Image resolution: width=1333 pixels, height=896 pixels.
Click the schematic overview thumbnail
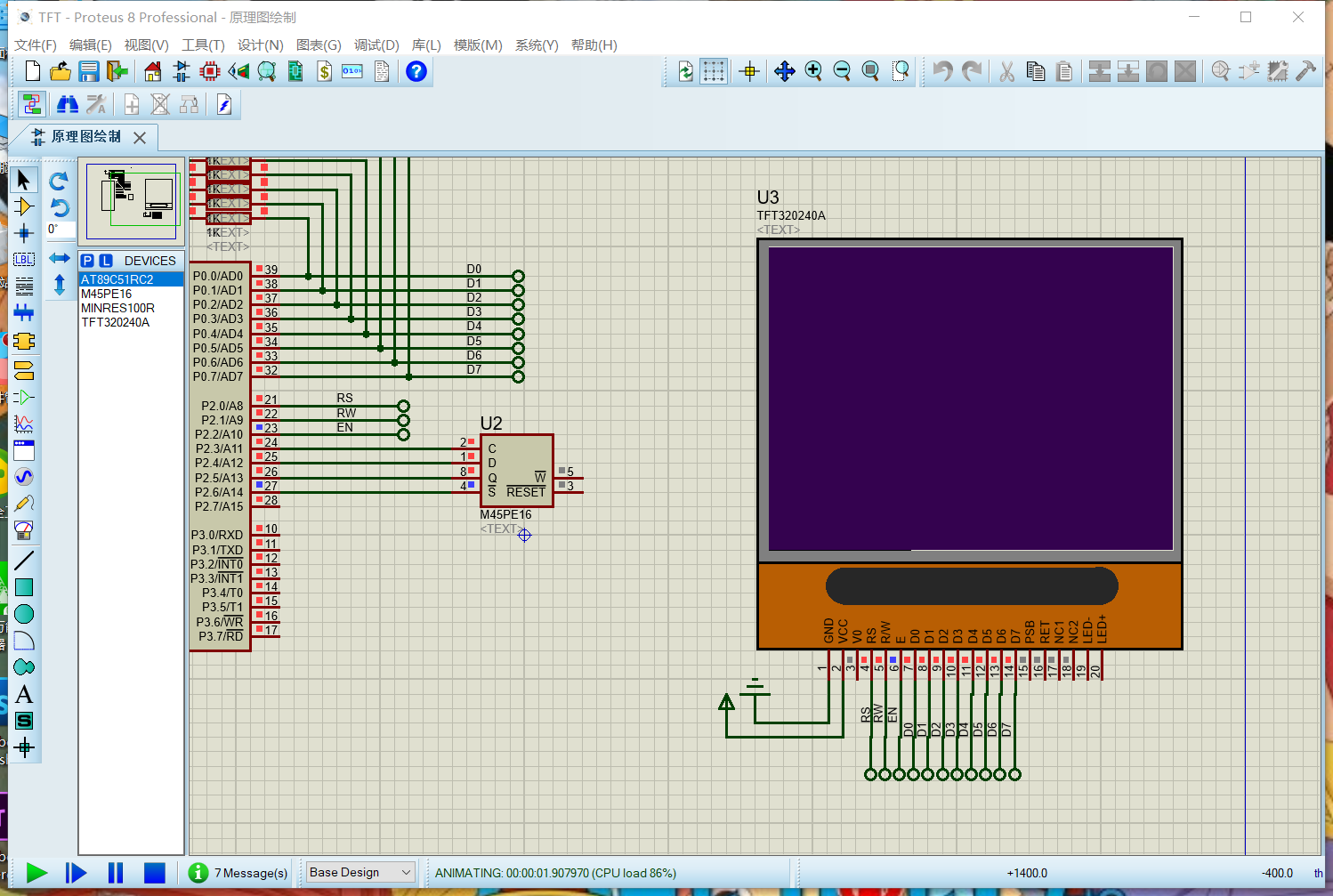(x=131, y=201)
